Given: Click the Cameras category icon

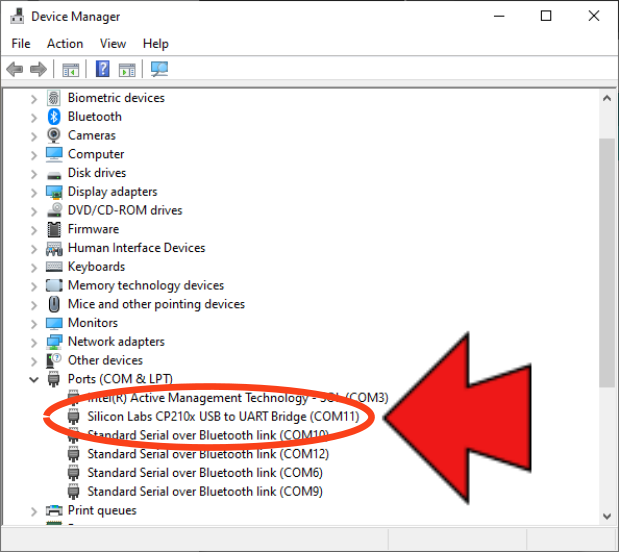Looking at the screenshot, I should pyautogui.click(x=55, y=135).
